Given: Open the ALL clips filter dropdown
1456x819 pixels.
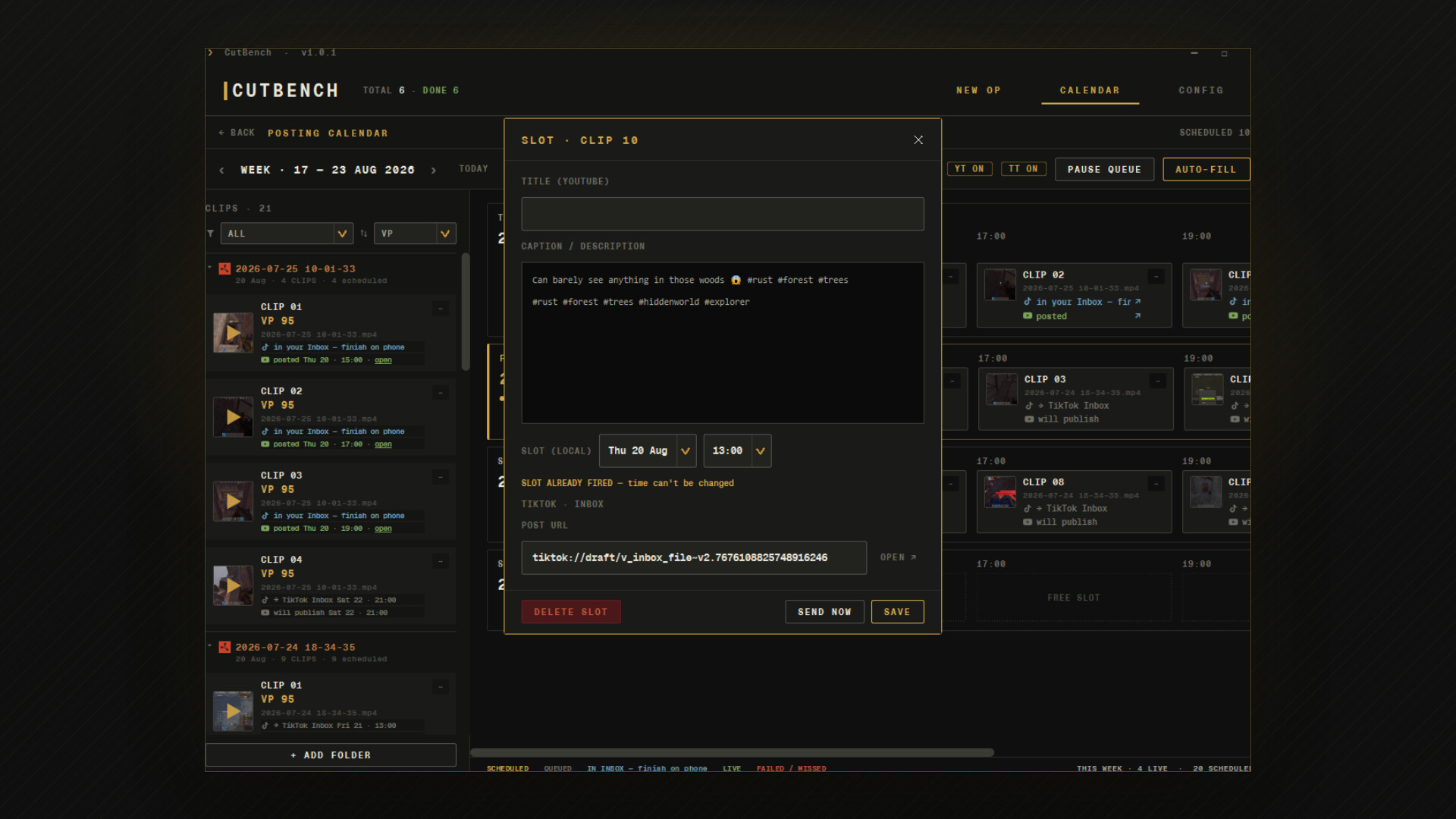Looking at the screenshot, I should tap(287, 234).
